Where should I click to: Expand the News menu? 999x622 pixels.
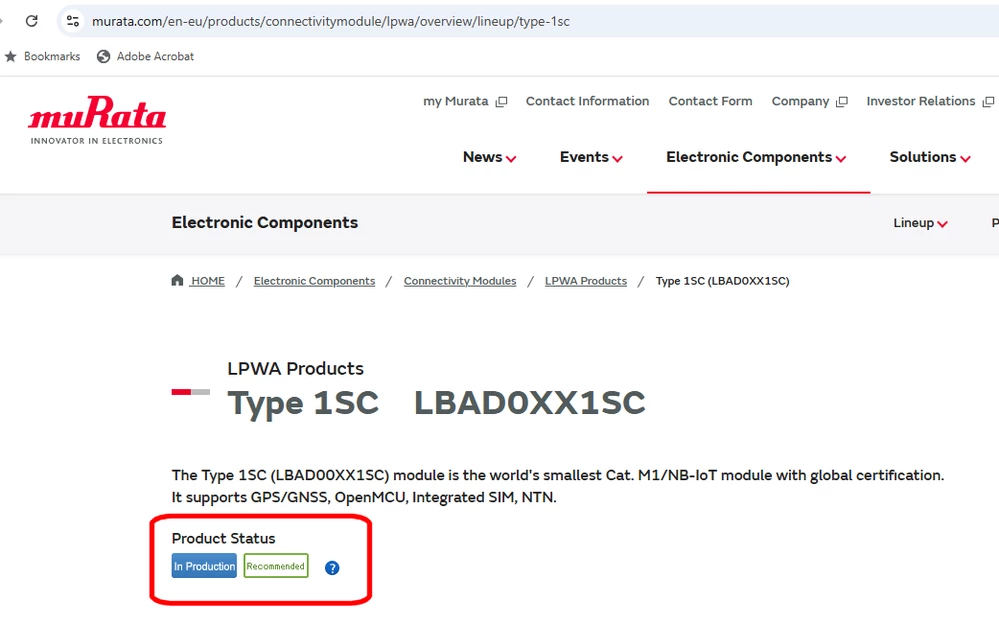[x=489, y=157]
